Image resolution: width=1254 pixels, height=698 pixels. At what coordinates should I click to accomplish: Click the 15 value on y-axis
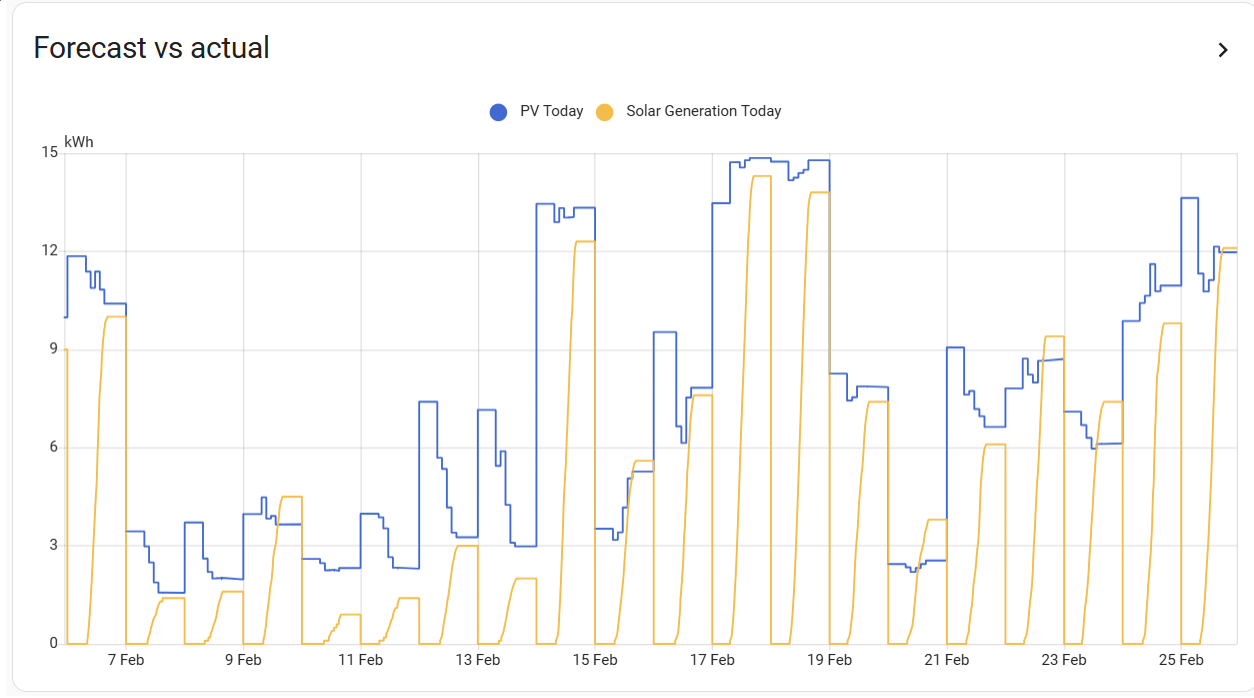click(49, 153)
